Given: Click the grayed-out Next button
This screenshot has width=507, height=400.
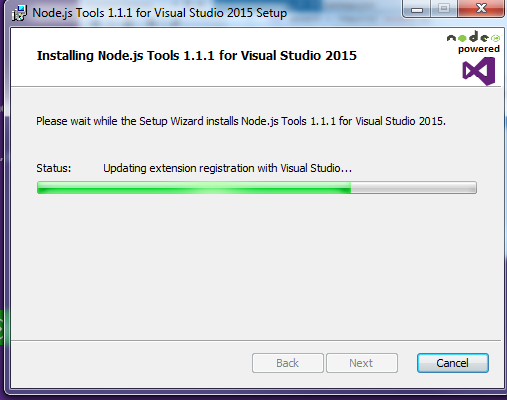Looking at the screenshot, I should [x=362, y=363].
